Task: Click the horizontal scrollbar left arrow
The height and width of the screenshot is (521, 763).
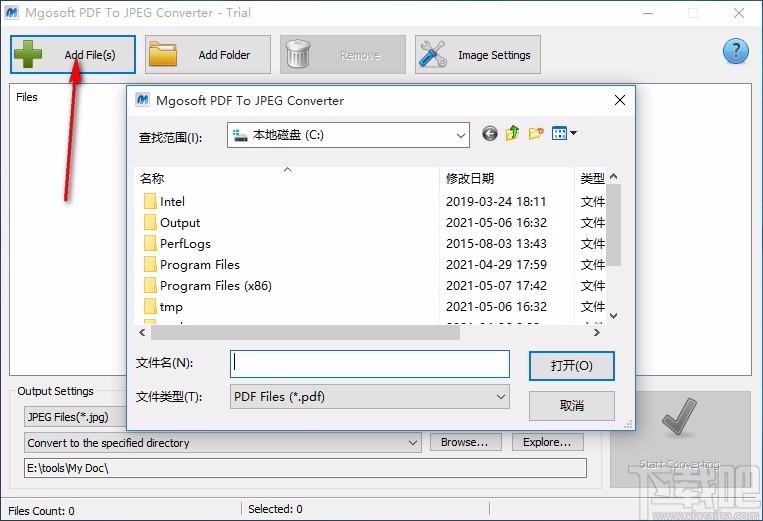Action: point(142,333)
